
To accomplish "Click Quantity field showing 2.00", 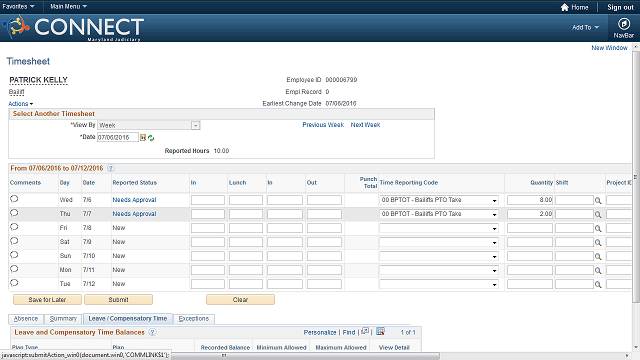I will pyautogui.click(x=530, y=214).
